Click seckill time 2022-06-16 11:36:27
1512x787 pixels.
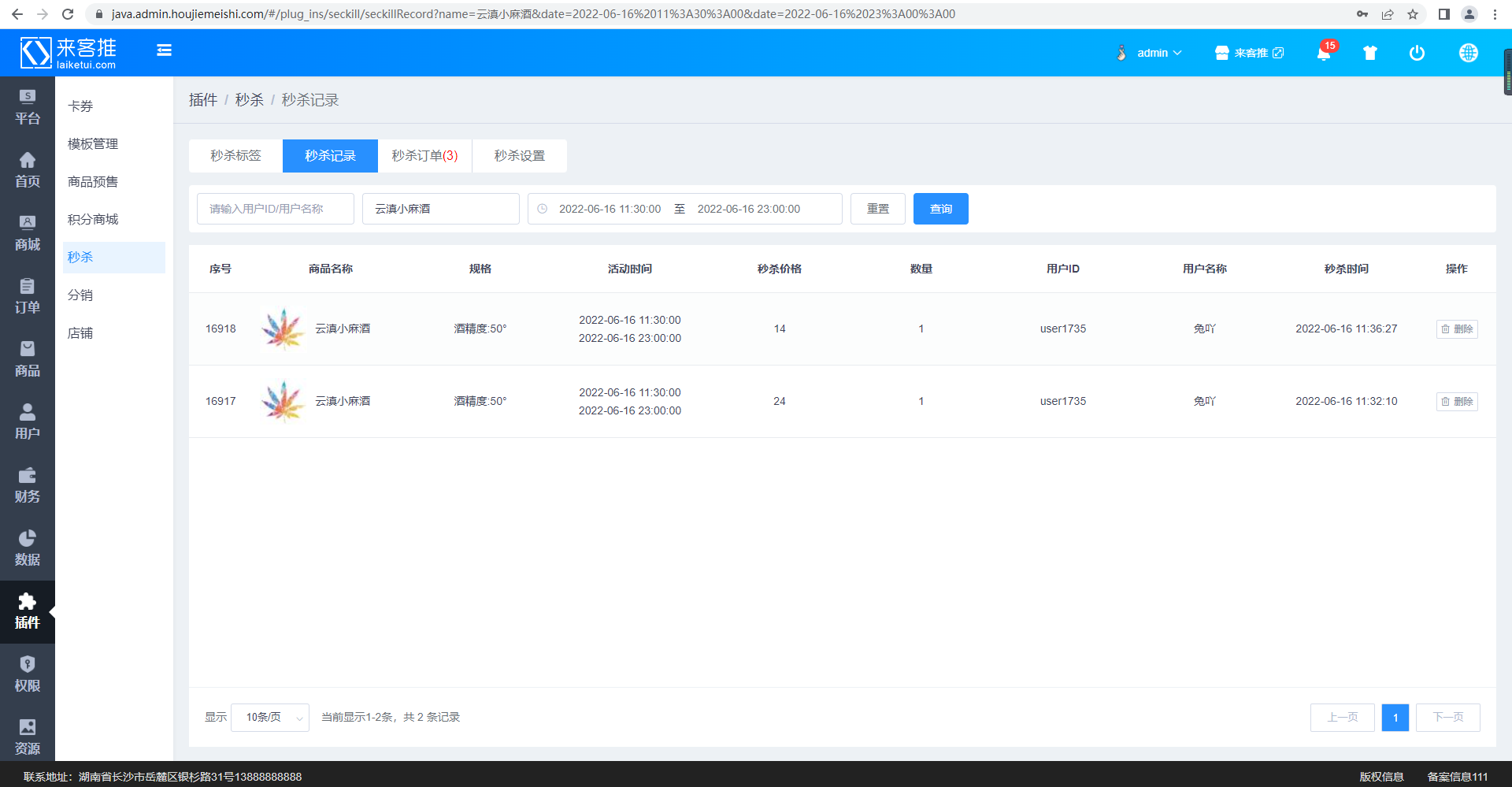(x=1347, y=329)
